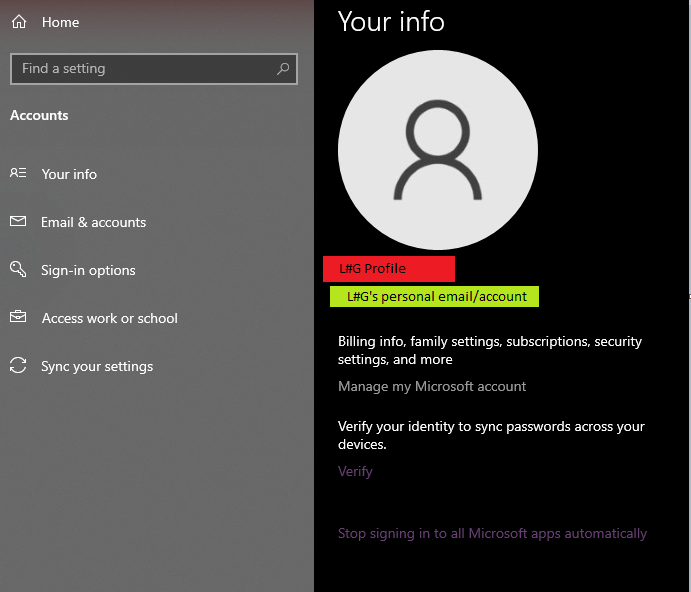This screenshot has width=691, height=592.
Task: Open Sync your settings section
Action: click(x=97, y=367)
